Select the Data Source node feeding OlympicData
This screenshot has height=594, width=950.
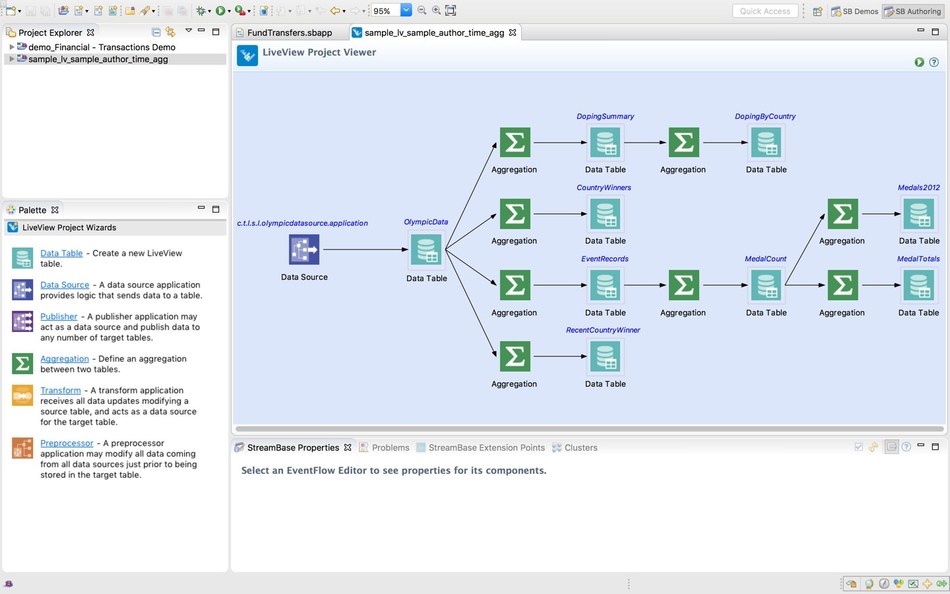(304, 248)
